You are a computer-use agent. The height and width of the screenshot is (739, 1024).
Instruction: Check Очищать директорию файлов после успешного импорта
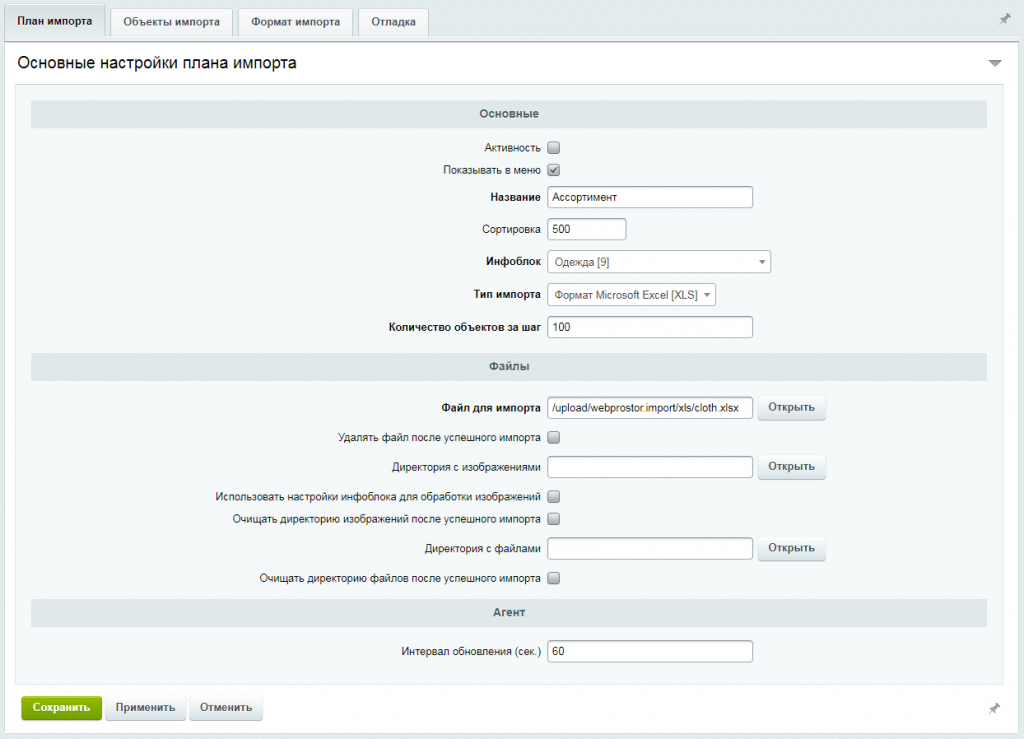(554, 578)
